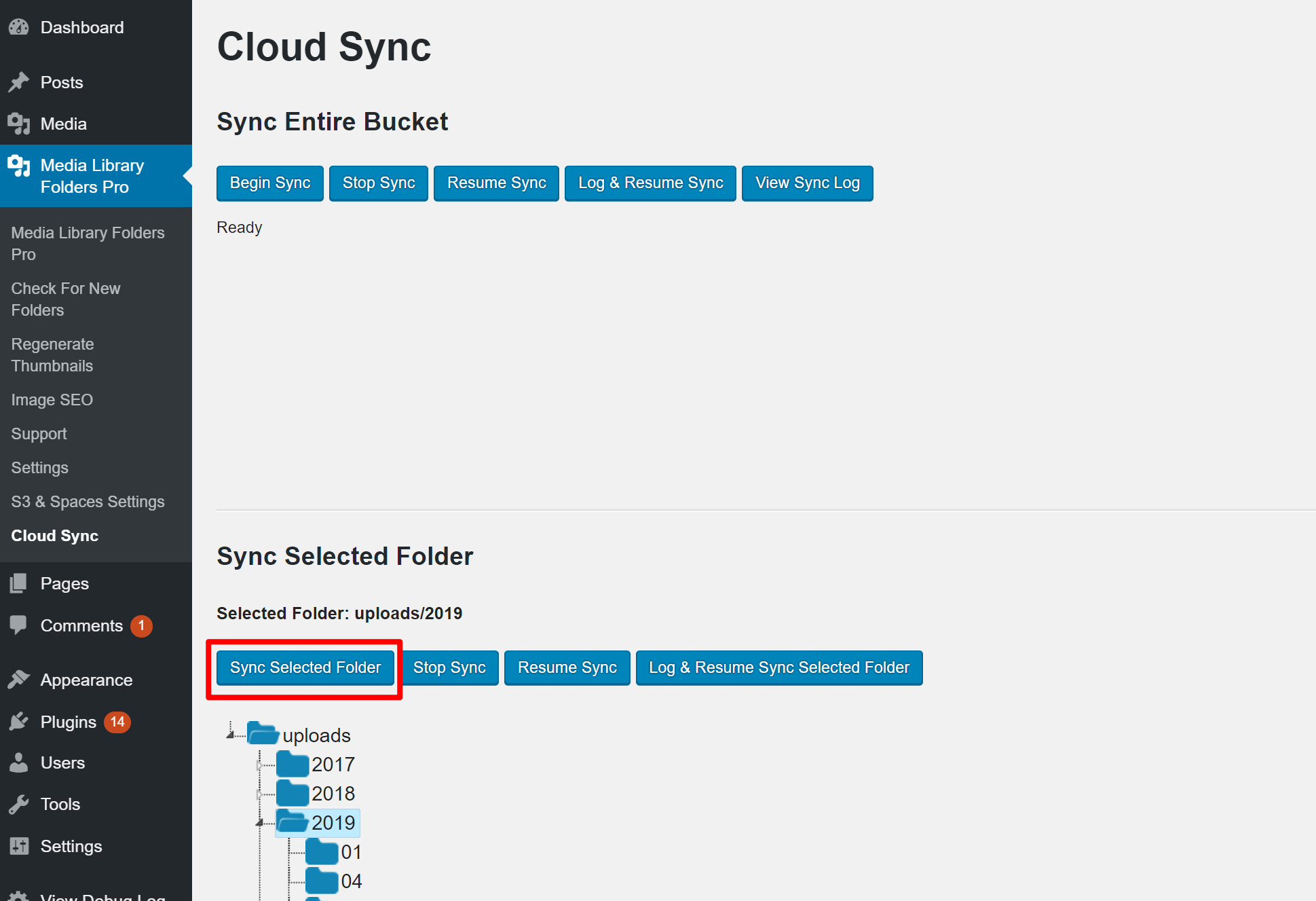1316x901 pixels.
Task: Click the Begin Sync button
Action: 269,183
